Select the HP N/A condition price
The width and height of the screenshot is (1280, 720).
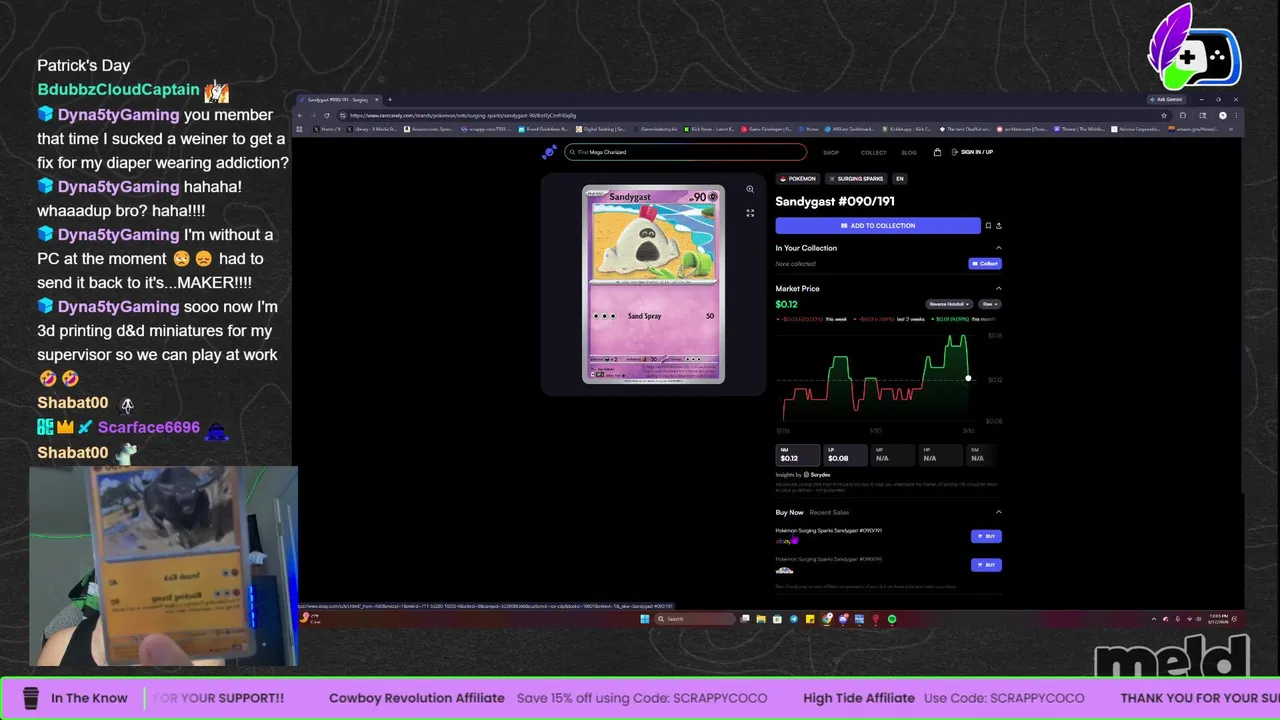941,455
